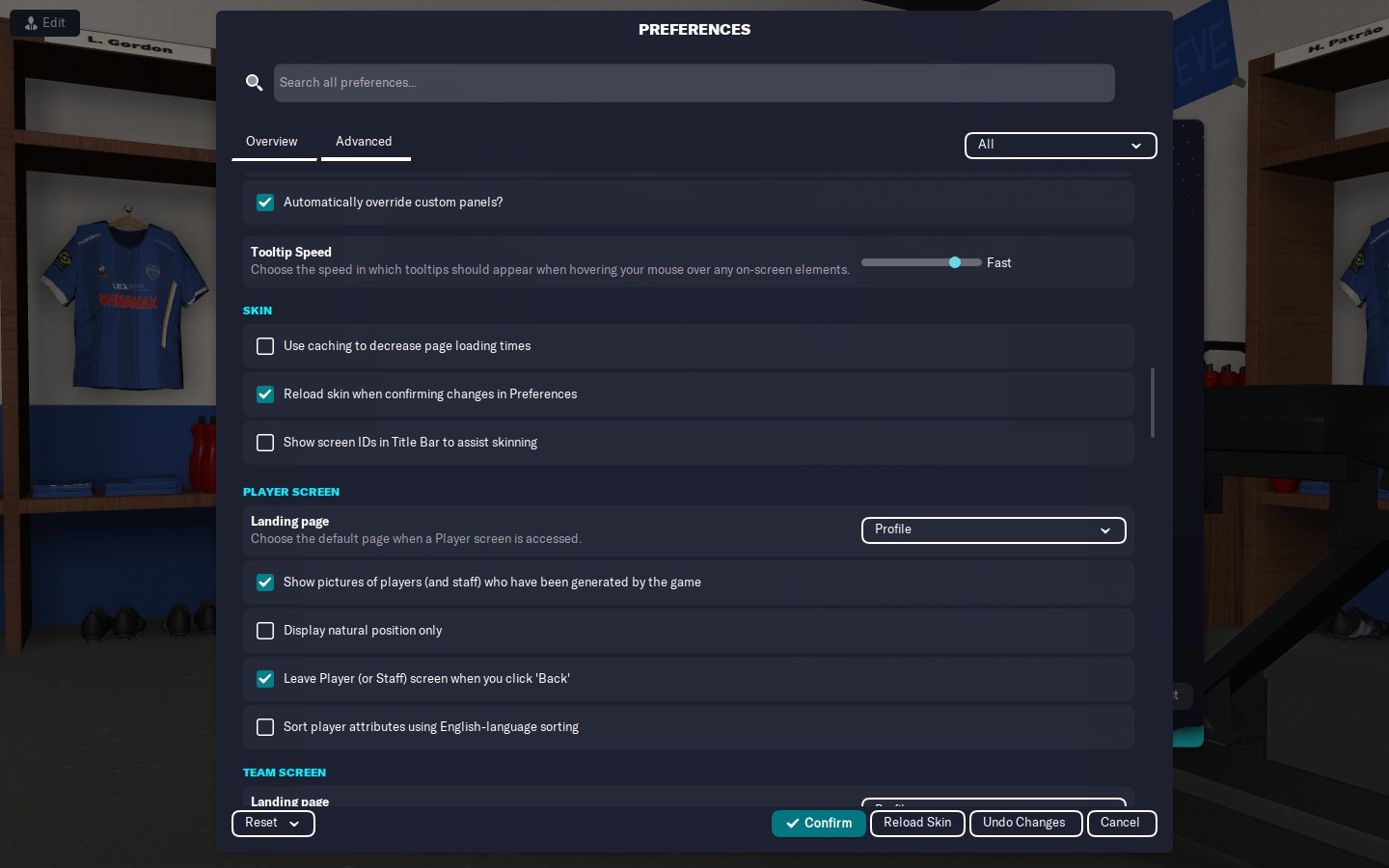Expand the Reset dropdown menu
Image resolution: width=1389 pixels, height=868 pixels.
[273, 824]
